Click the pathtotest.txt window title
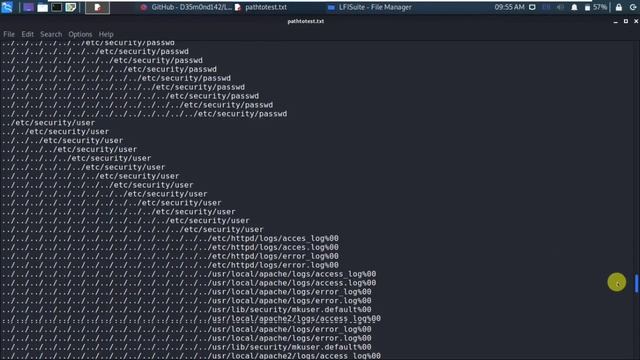 tap(306, 21)
